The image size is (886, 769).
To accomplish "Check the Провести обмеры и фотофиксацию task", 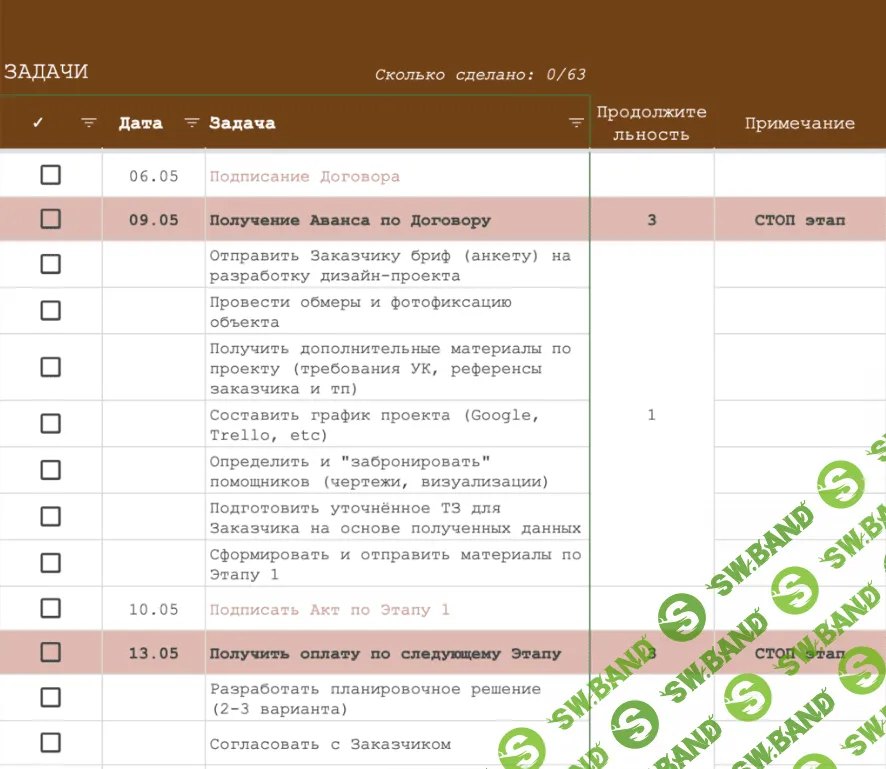I will [x=51, y=310].
